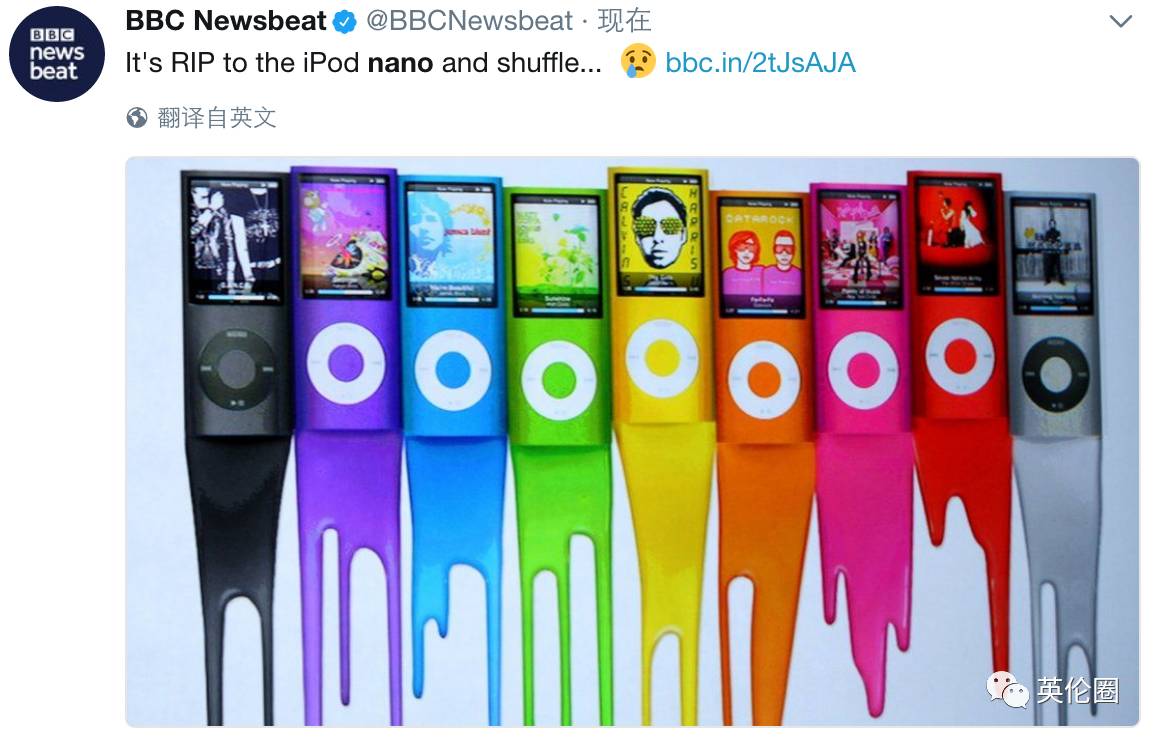Click the "翻译自英文" translation link
Screen dimensions: 1158x742
coord(216,117)
